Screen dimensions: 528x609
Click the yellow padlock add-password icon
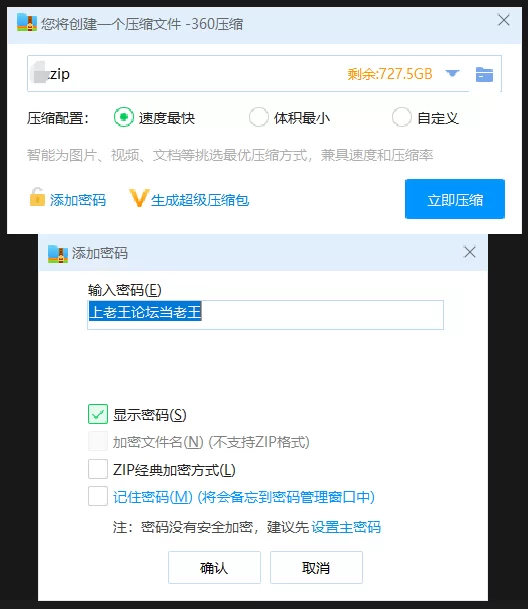(x=37, y=197)
